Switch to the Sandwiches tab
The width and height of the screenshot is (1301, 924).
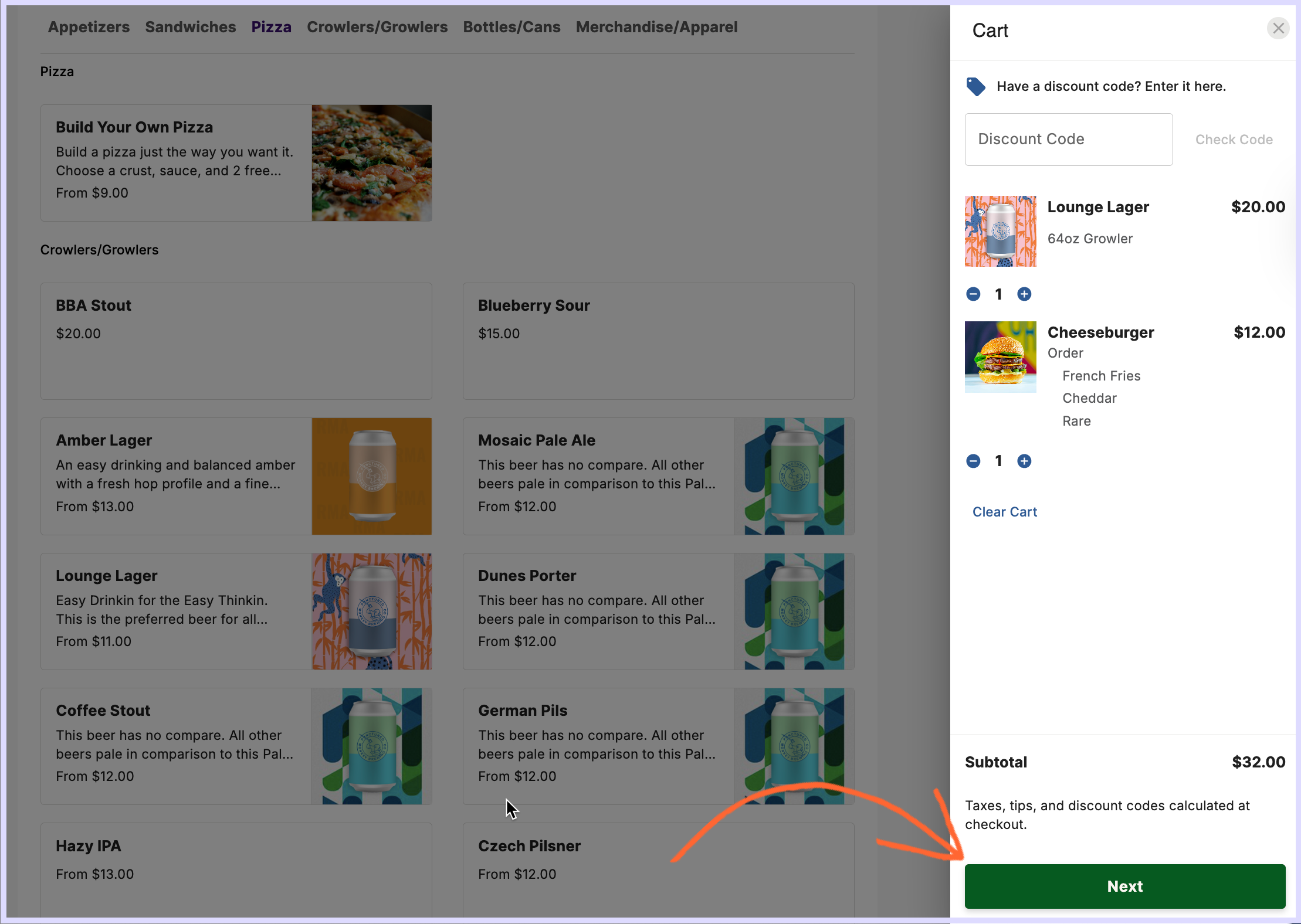(190, 27)
